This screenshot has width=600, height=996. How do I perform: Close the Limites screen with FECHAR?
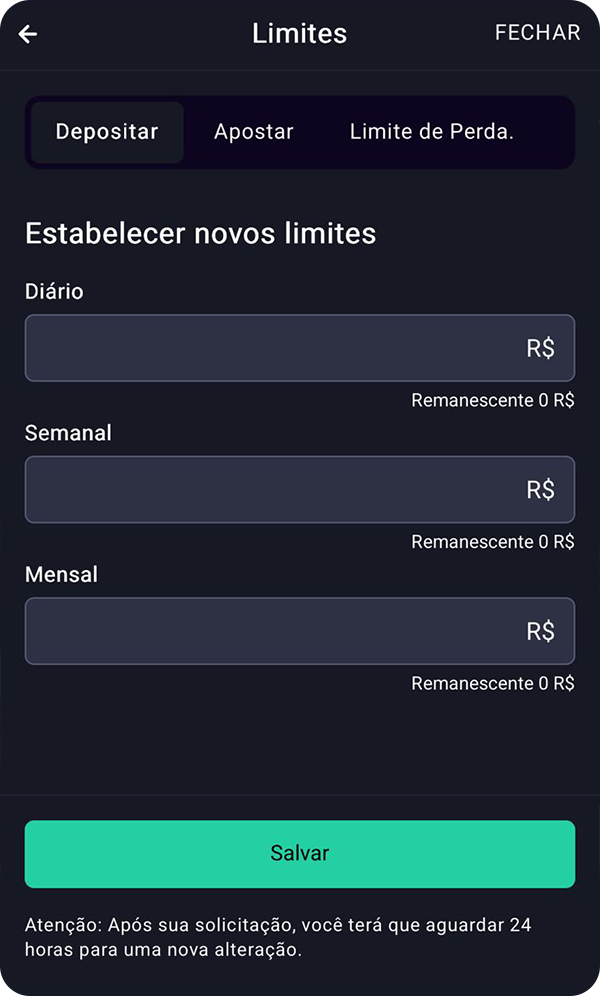(x=537, y=33)
